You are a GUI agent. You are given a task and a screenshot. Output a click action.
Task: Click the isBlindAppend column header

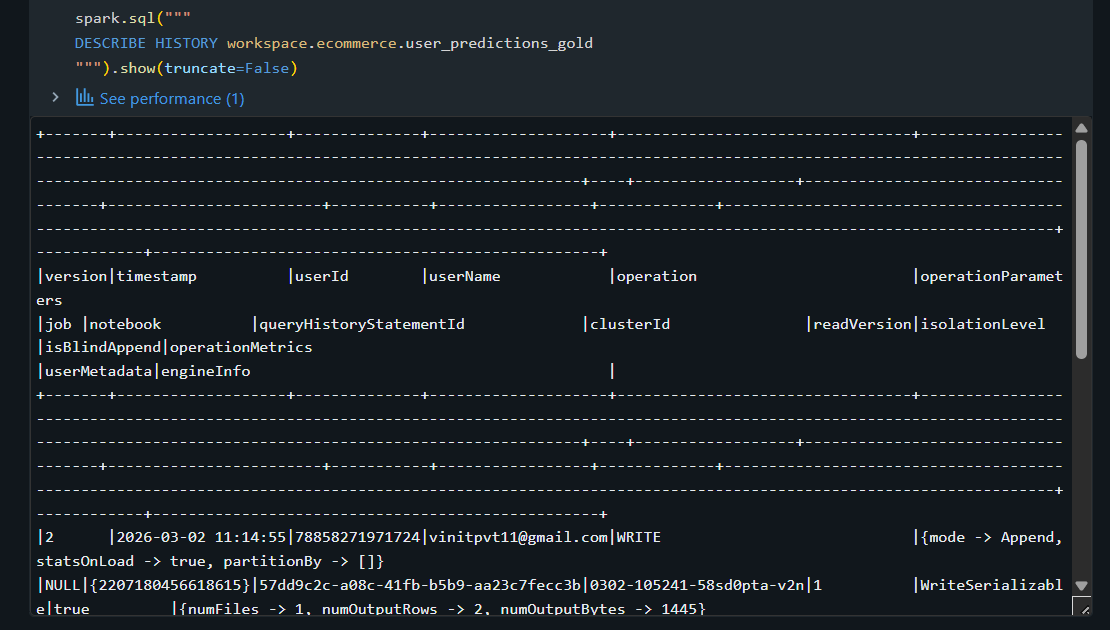(103, 347)
